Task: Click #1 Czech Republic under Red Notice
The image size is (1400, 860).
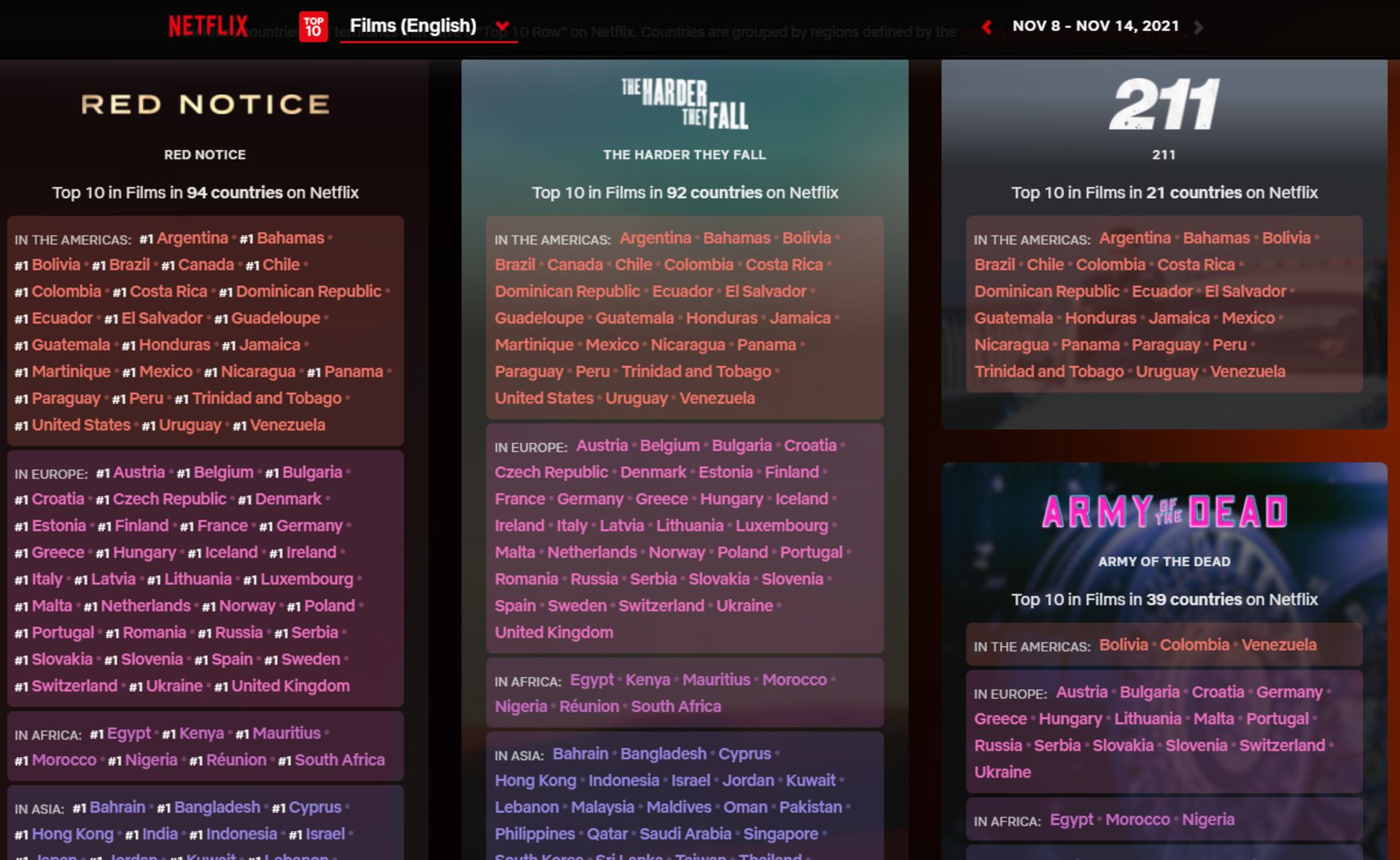Action: pos(161,499)
